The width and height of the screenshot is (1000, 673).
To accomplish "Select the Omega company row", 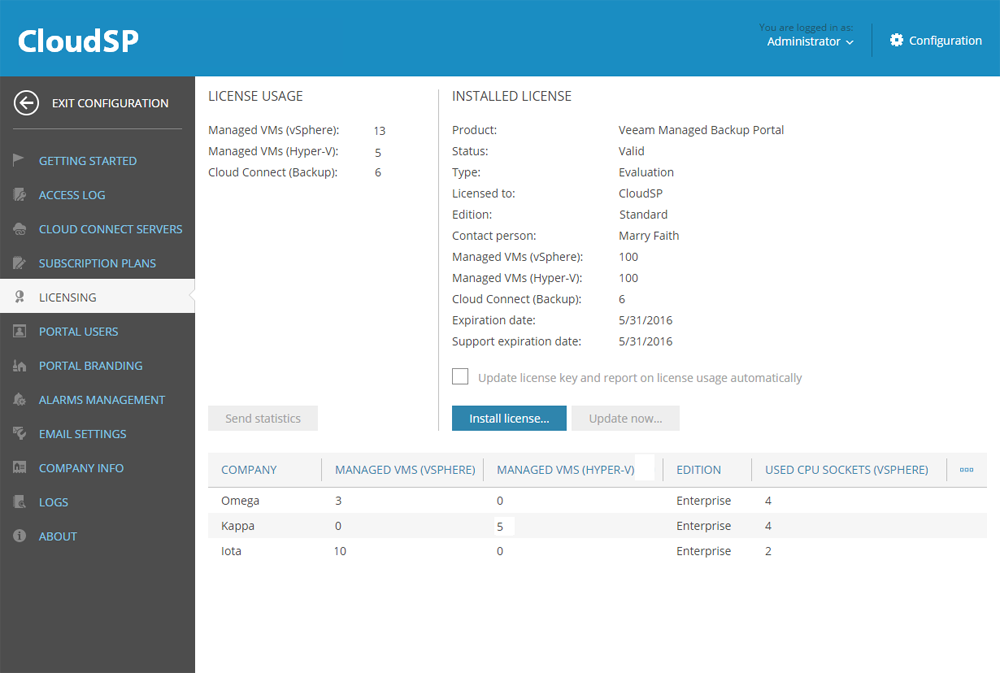I will point(597,501).
